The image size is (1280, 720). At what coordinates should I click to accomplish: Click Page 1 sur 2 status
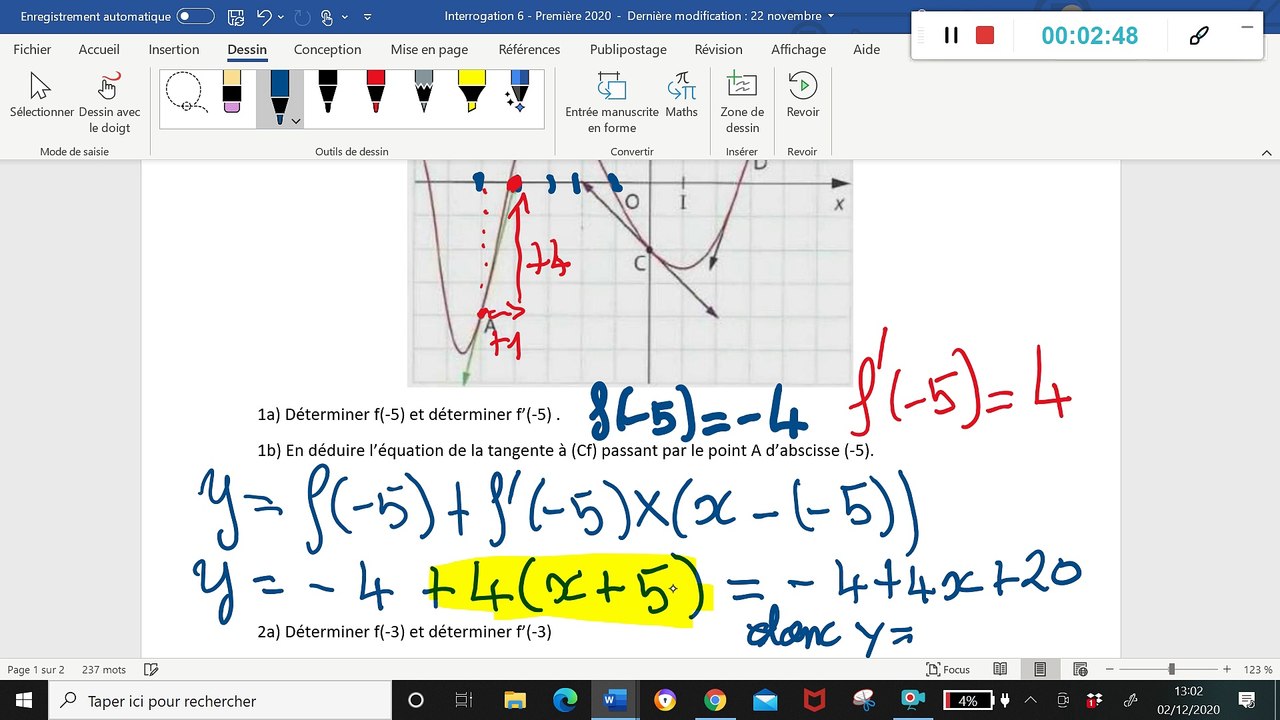coord(35,669)
